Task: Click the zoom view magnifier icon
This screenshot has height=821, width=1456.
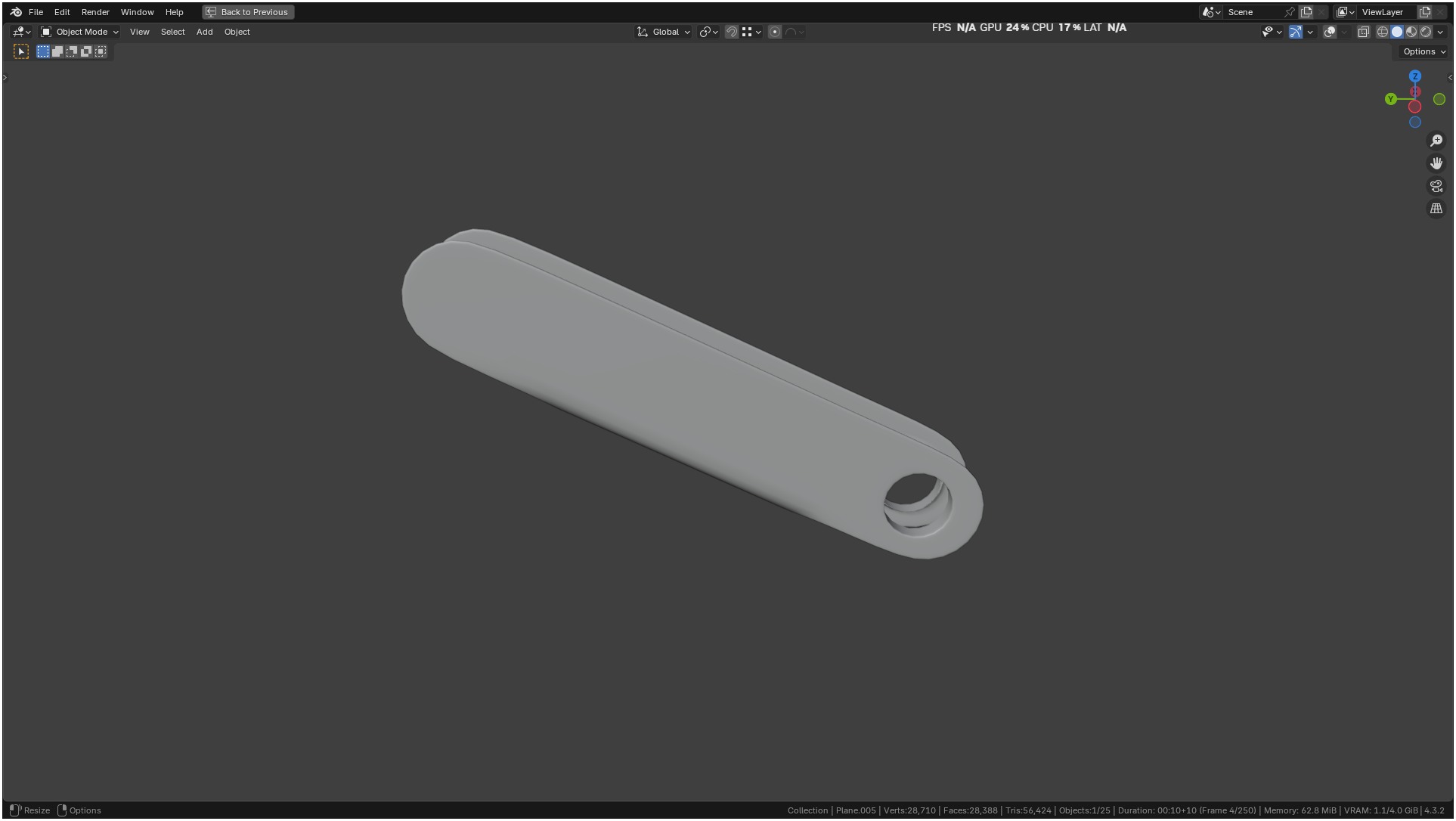Action: (1436, 141)
